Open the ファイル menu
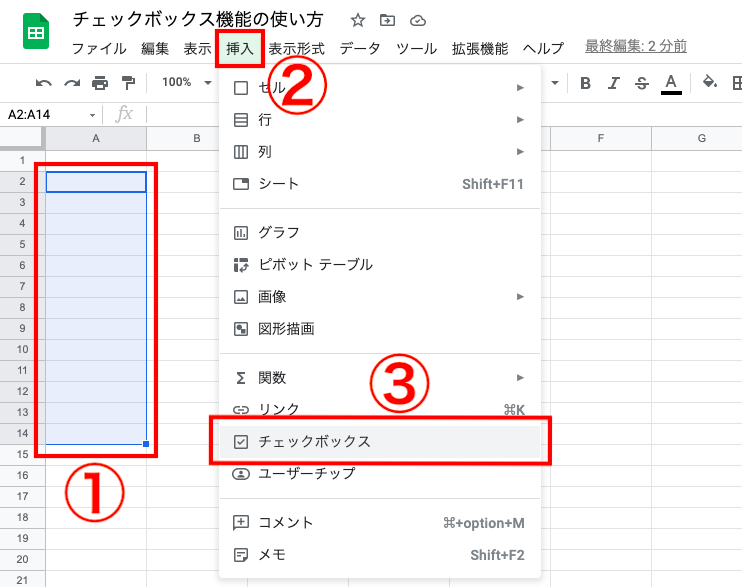Viewport: 742px width, 587px height. 99,48
